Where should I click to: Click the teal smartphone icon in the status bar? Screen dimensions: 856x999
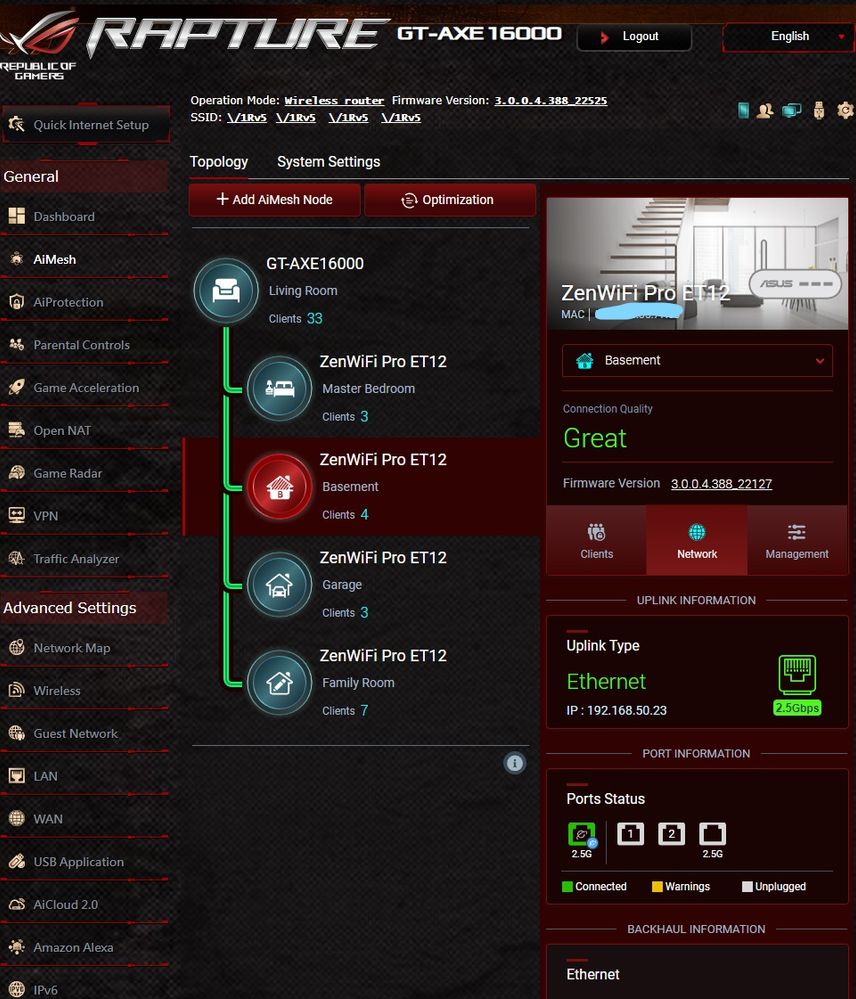(x=743, y=111)
